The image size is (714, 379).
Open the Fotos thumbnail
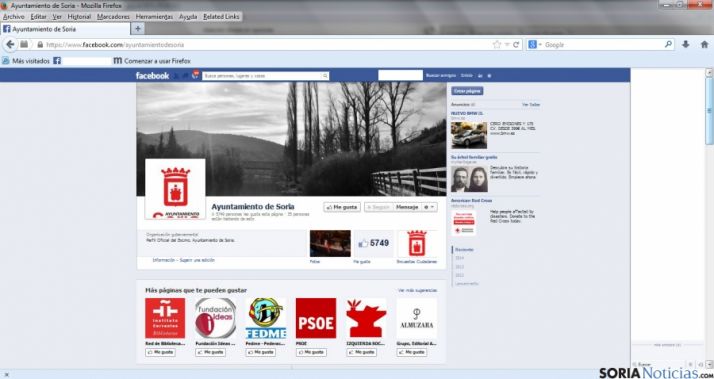point(330,243)
